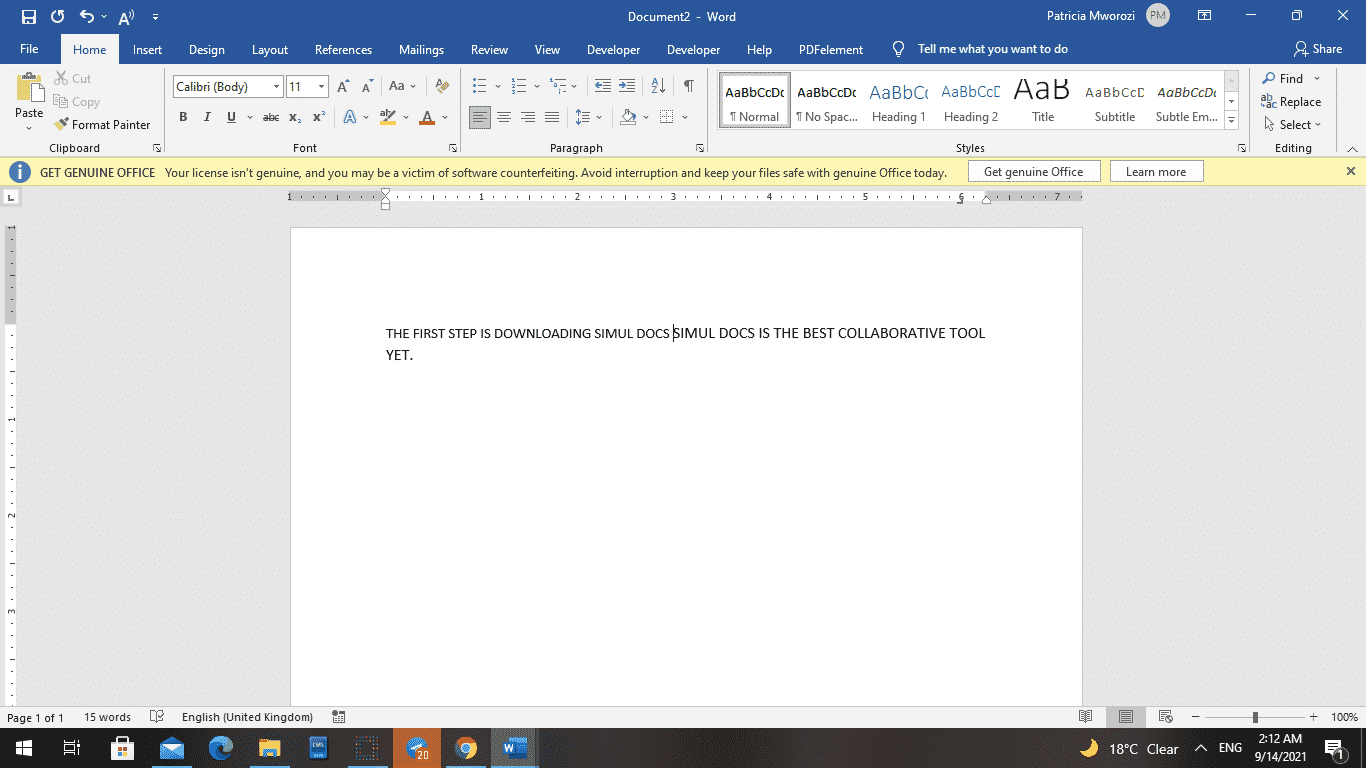Toggle italic formatting

[x=207, y=117]
